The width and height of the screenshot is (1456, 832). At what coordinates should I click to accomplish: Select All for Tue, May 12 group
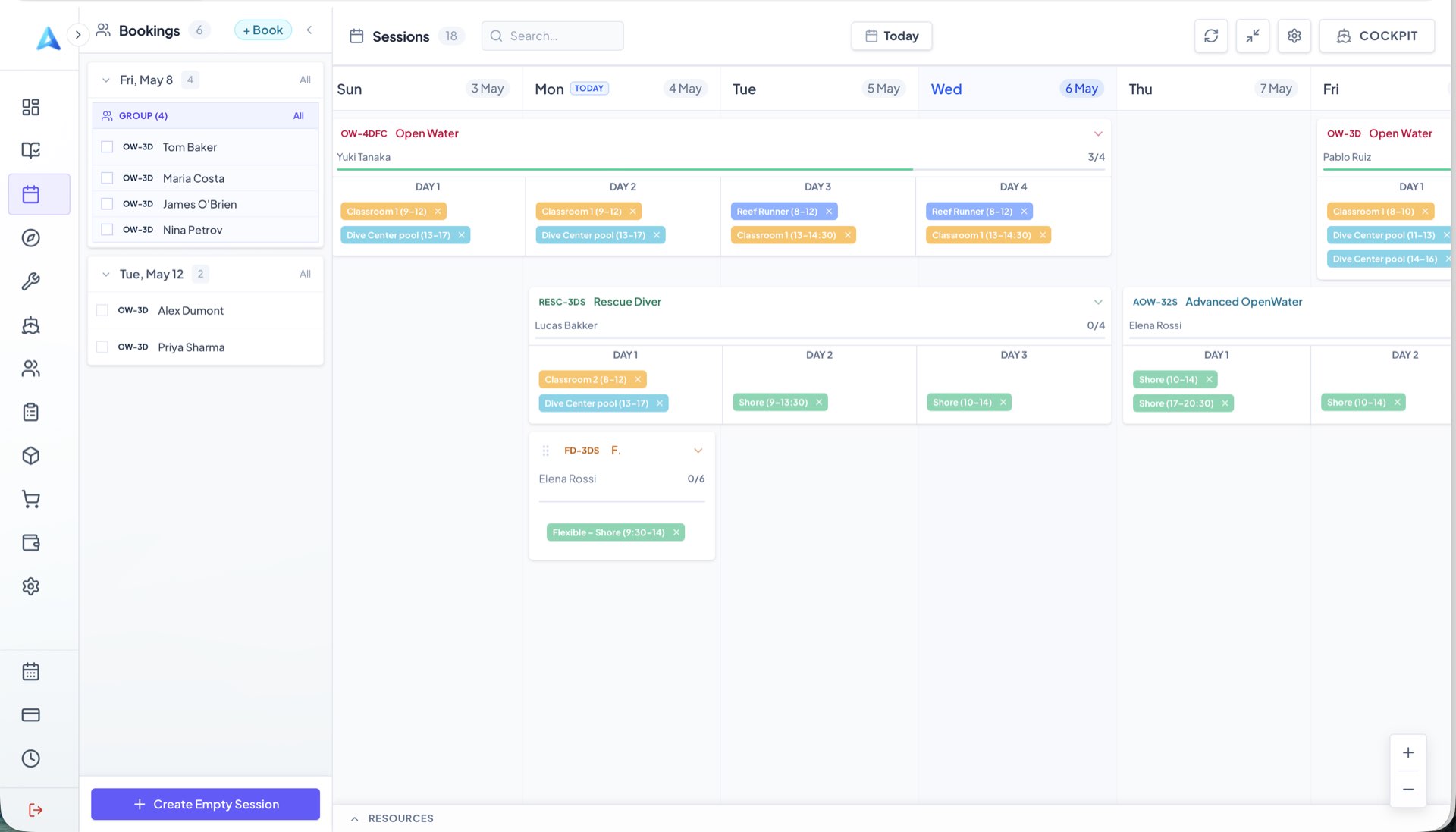point(305,274)
